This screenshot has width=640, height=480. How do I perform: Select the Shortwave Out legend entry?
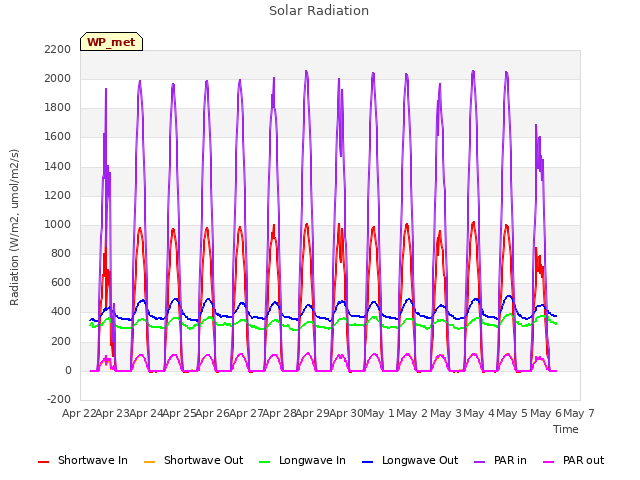click(x=193, y=460)
